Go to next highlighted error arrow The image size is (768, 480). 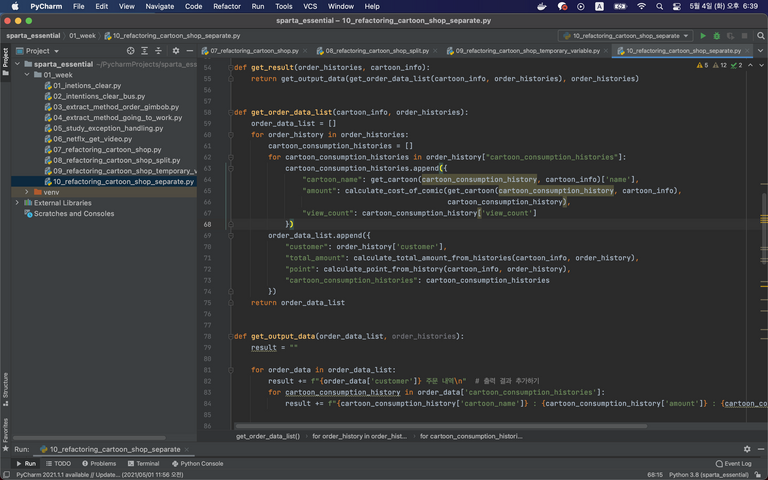pyautogui.click(x=761, y=65)
